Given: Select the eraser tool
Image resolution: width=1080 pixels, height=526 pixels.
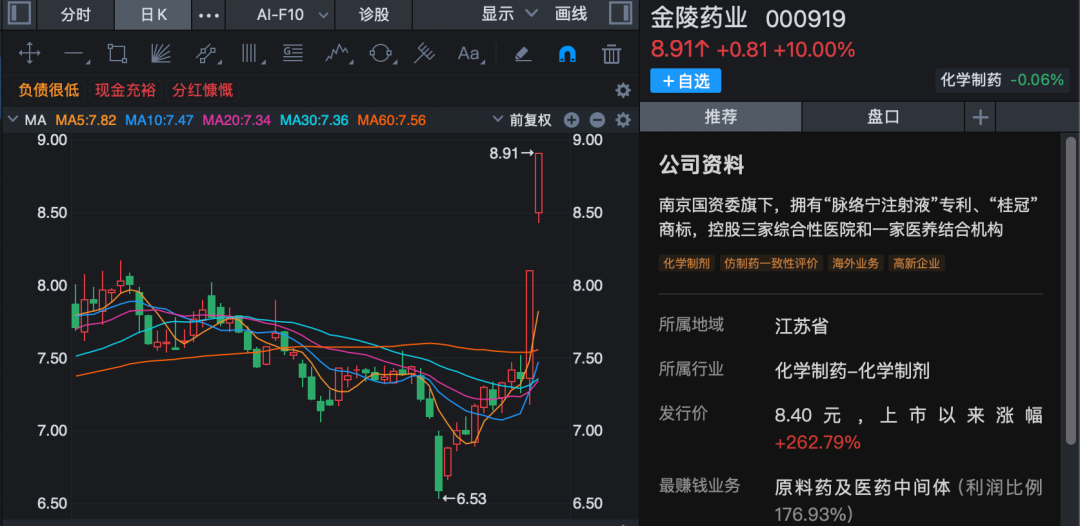Looking at the screenshot, I should coord(522,54).
